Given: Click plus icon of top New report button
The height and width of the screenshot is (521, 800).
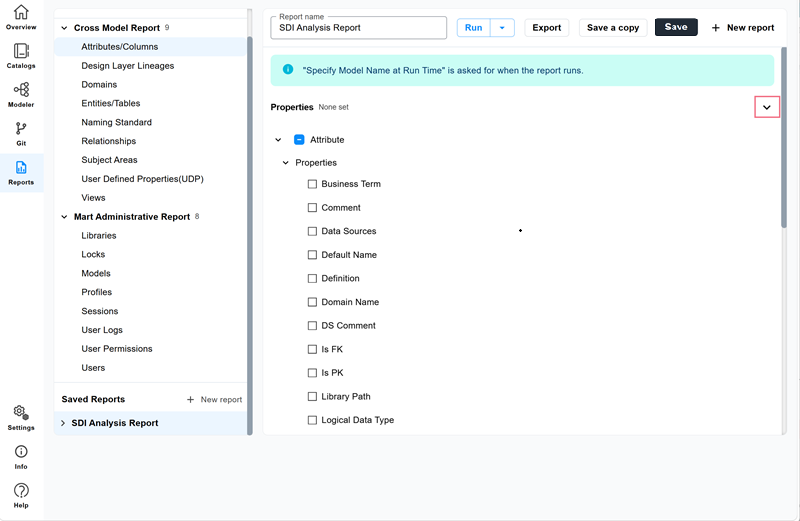Looking at the screenshot, I should tap(716, 28).
